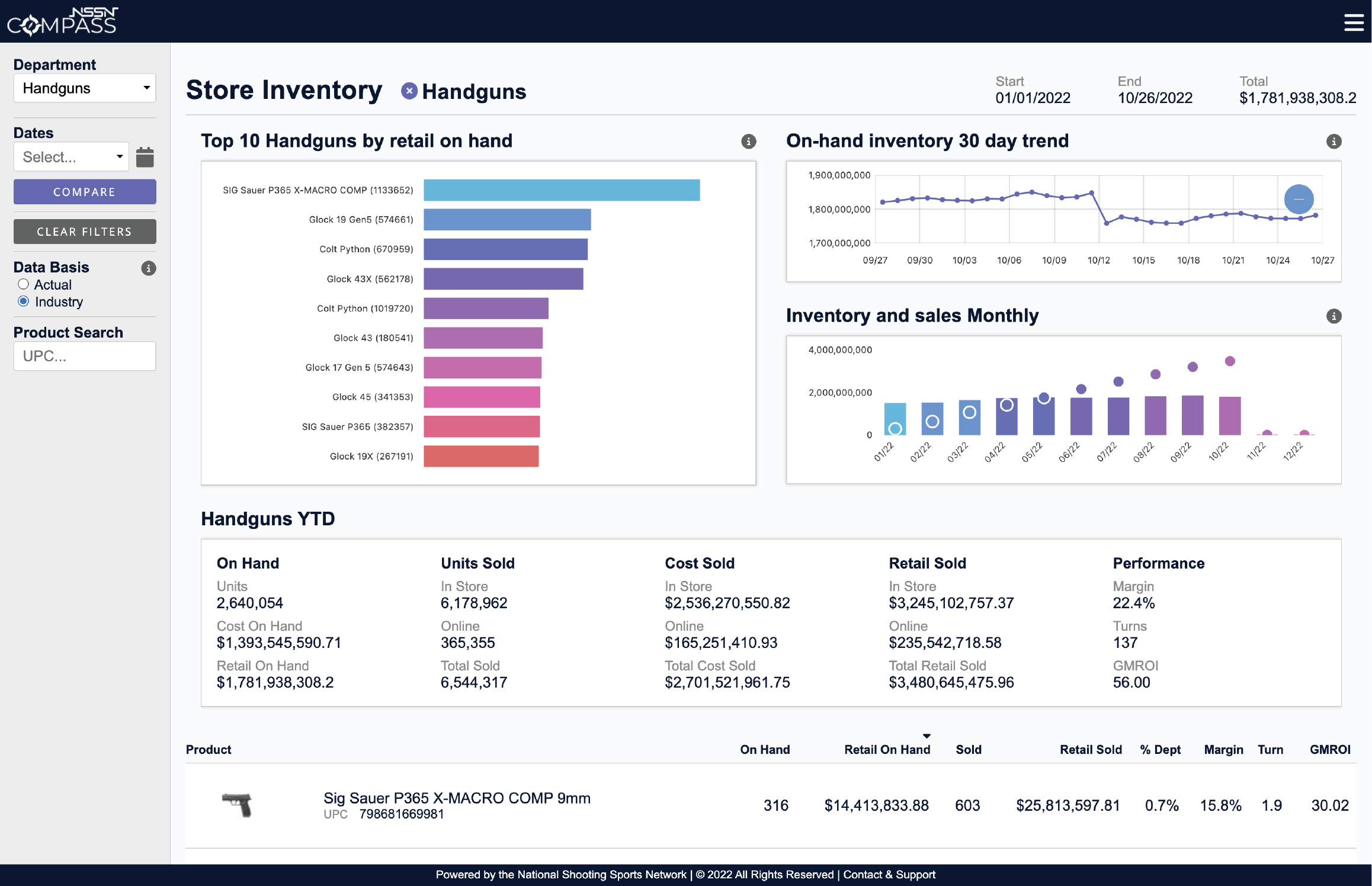Viewport: 1372px width, 886px height.
Task: Click the Start date 01/01/2022
Action: point(1033,98)
